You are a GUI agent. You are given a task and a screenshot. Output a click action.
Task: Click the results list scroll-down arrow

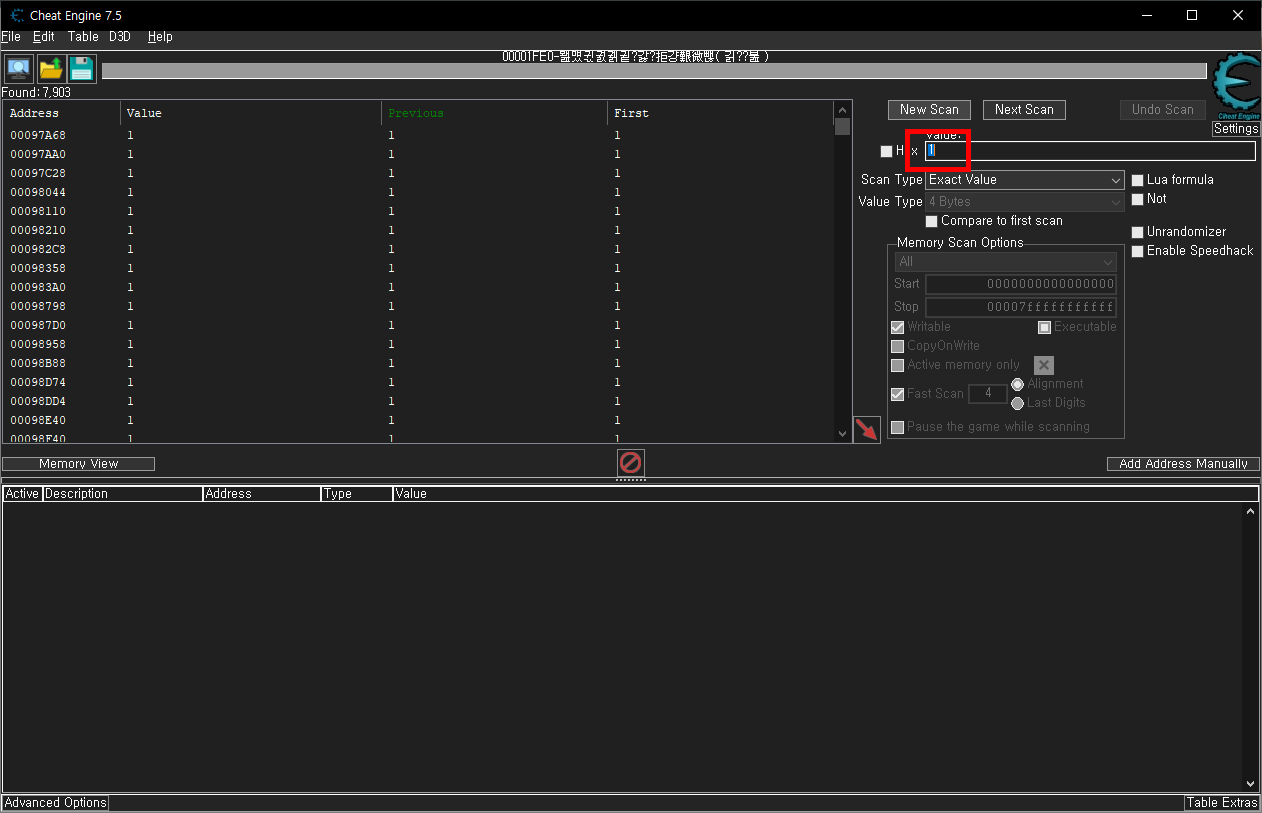842,434
